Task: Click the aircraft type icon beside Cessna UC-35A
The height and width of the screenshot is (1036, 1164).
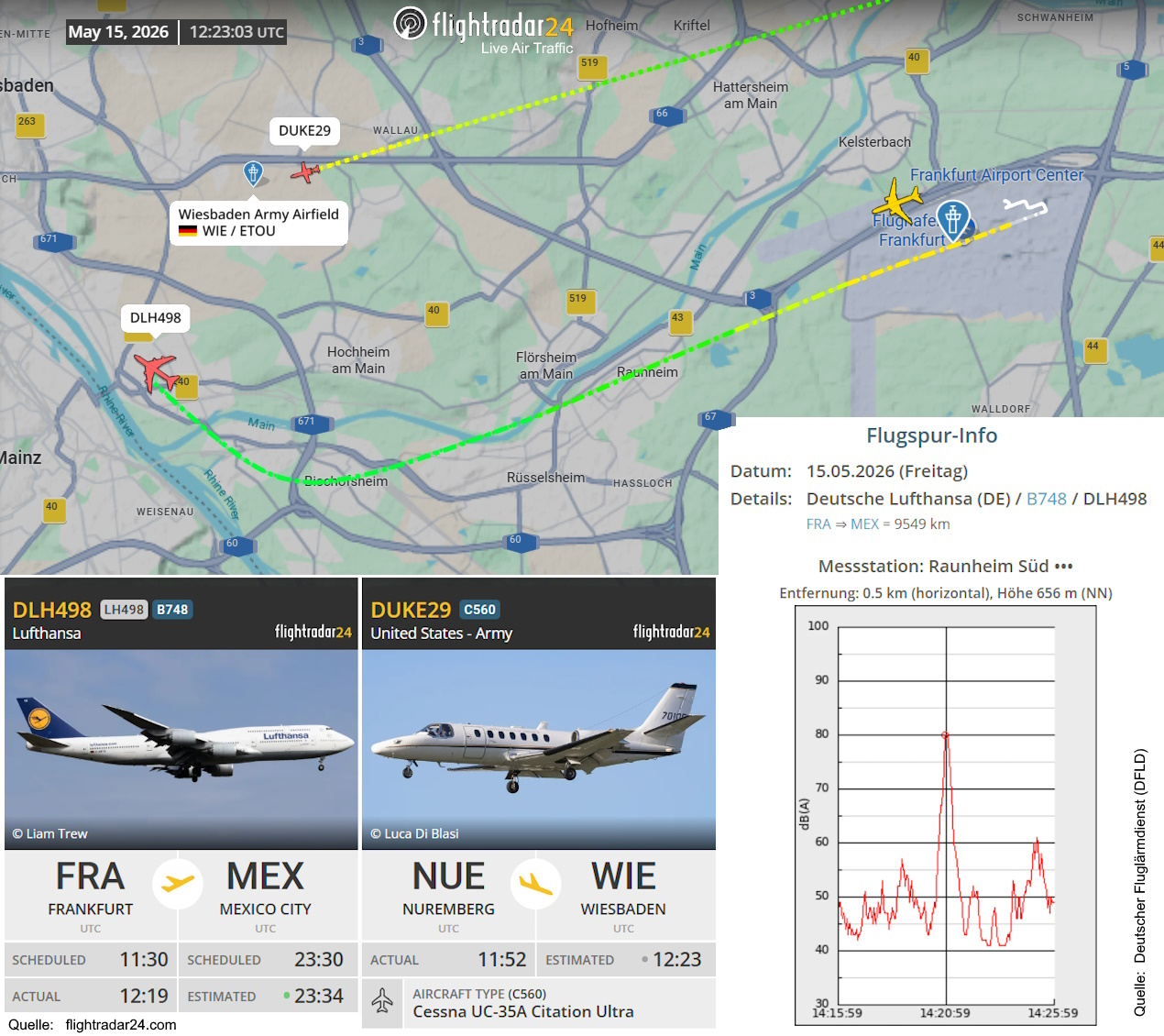Action: (383, 1002)
